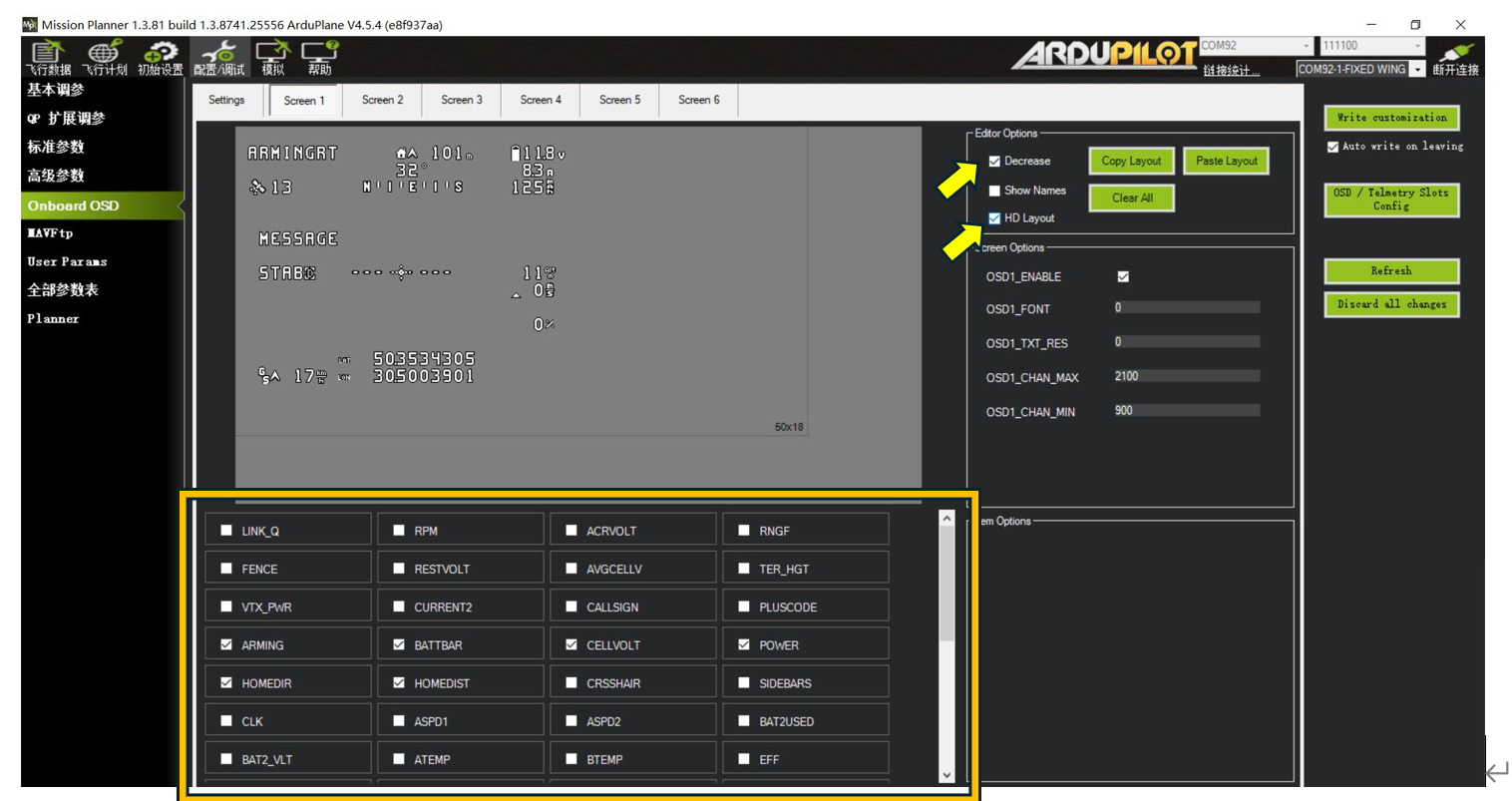Open the 飞行计划 flight plan icon
The image size is (1512, 801).
[x=104, y=58]
